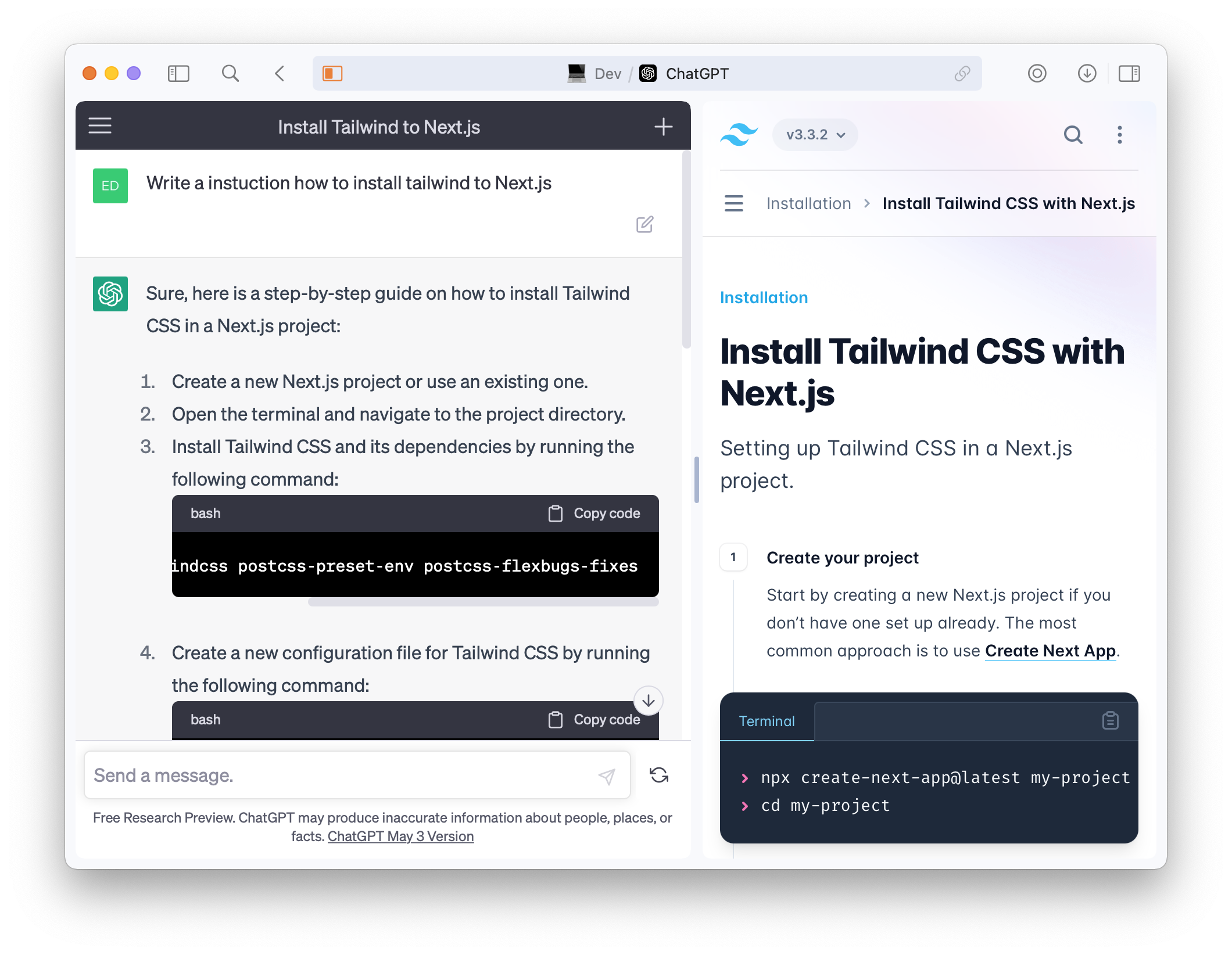This screenshot has height=955, width=1232.
Task: Click the step 1 number badge
Action: point(733,557)
